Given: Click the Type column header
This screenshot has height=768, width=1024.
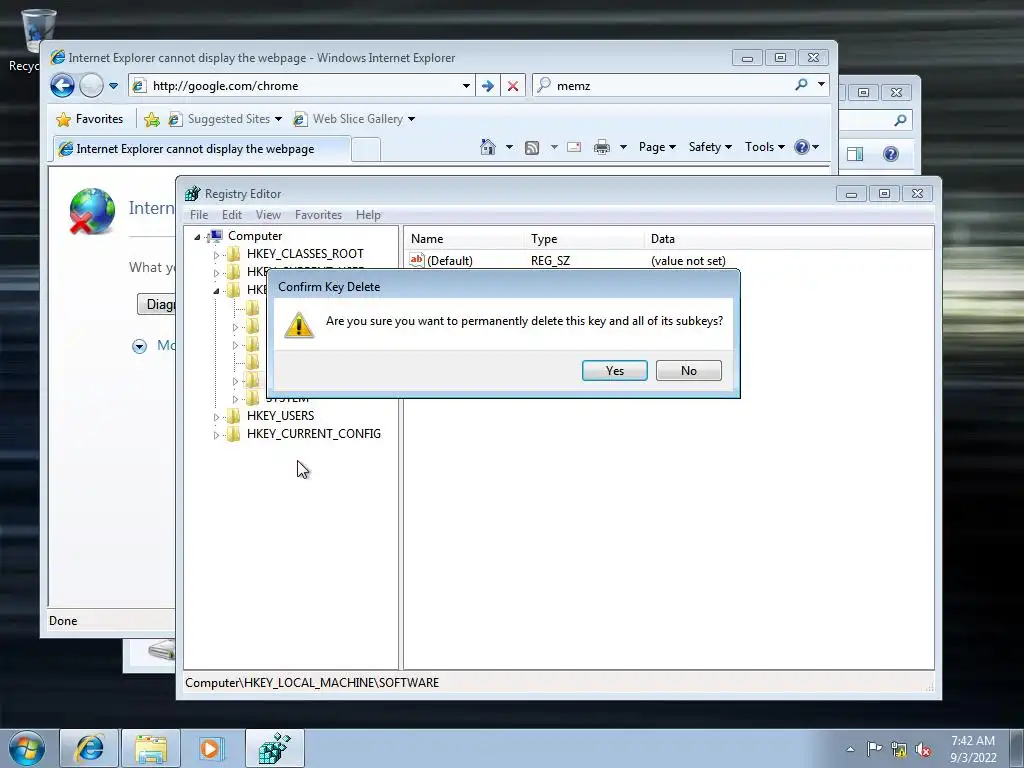Looking at the screenshot, I should [x=584, y=239].
